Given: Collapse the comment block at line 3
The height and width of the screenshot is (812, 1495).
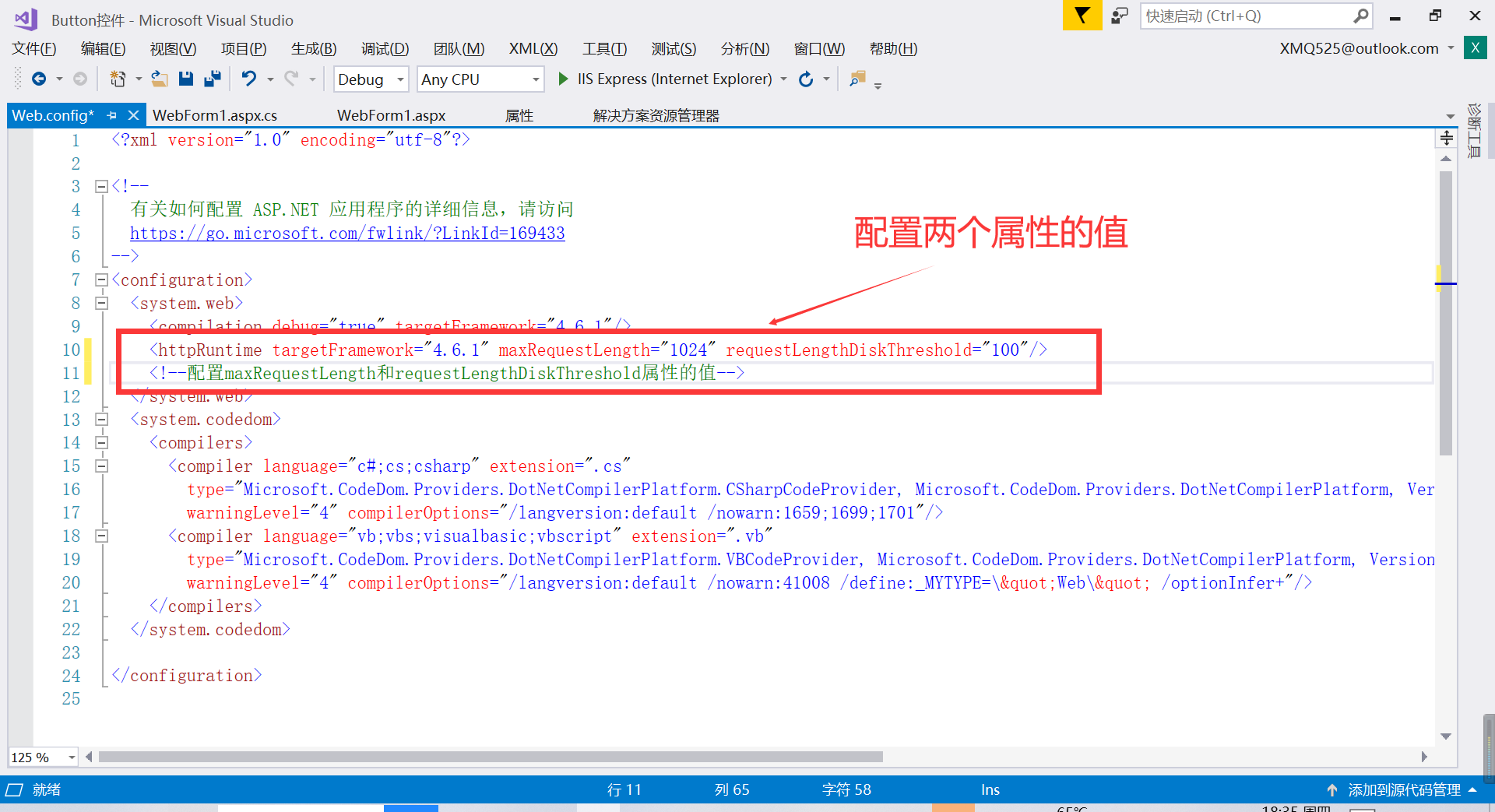Looking at the screenshot, I should point(101,187).
